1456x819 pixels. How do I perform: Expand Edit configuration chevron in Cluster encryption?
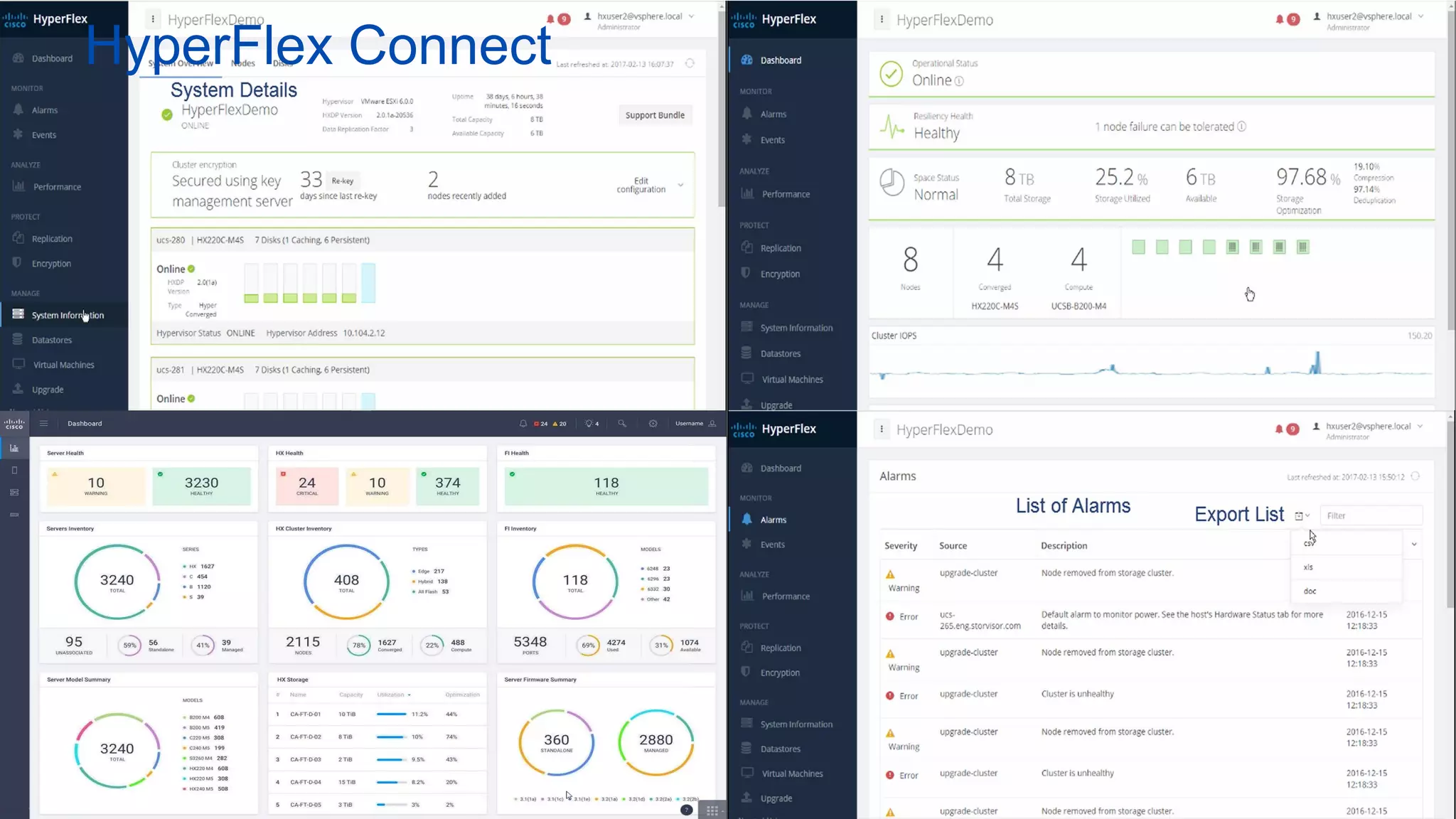click(x=680, y=185)
